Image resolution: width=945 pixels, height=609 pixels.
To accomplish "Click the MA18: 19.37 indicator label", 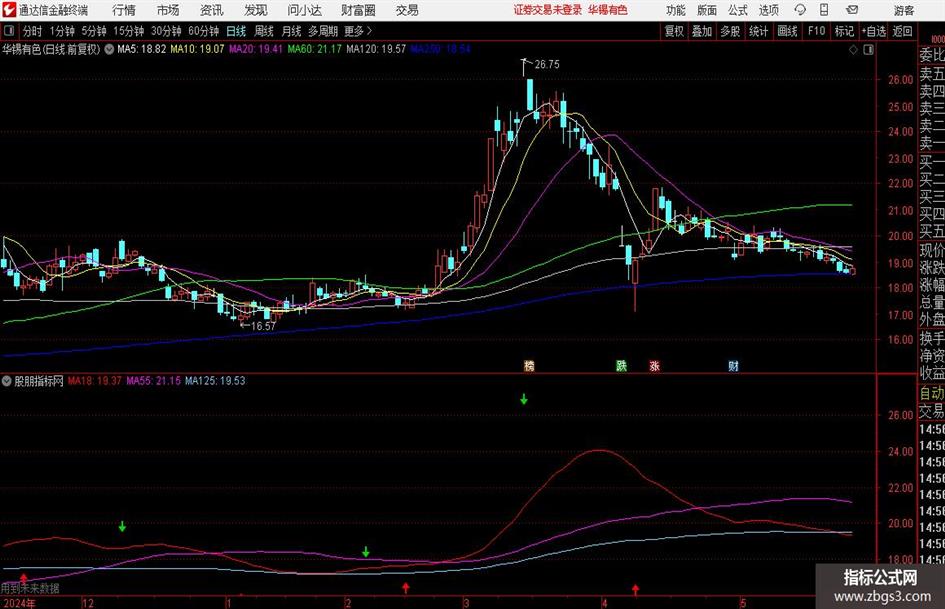I will coord(95,381).
